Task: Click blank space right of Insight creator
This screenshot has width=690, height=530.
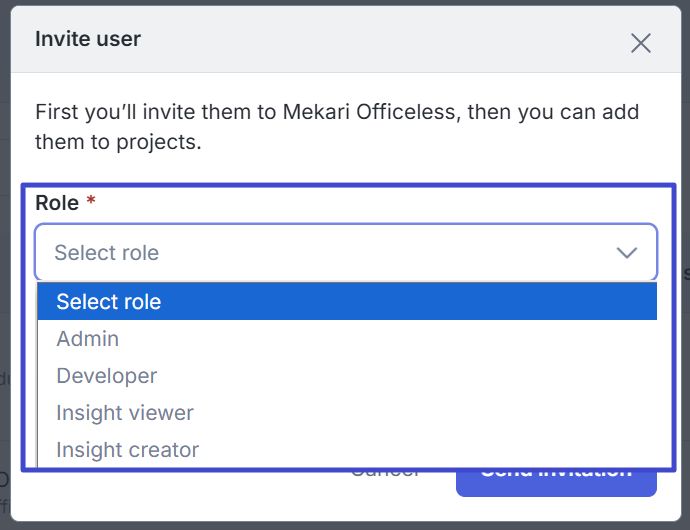Action: (x=450, y=450)
